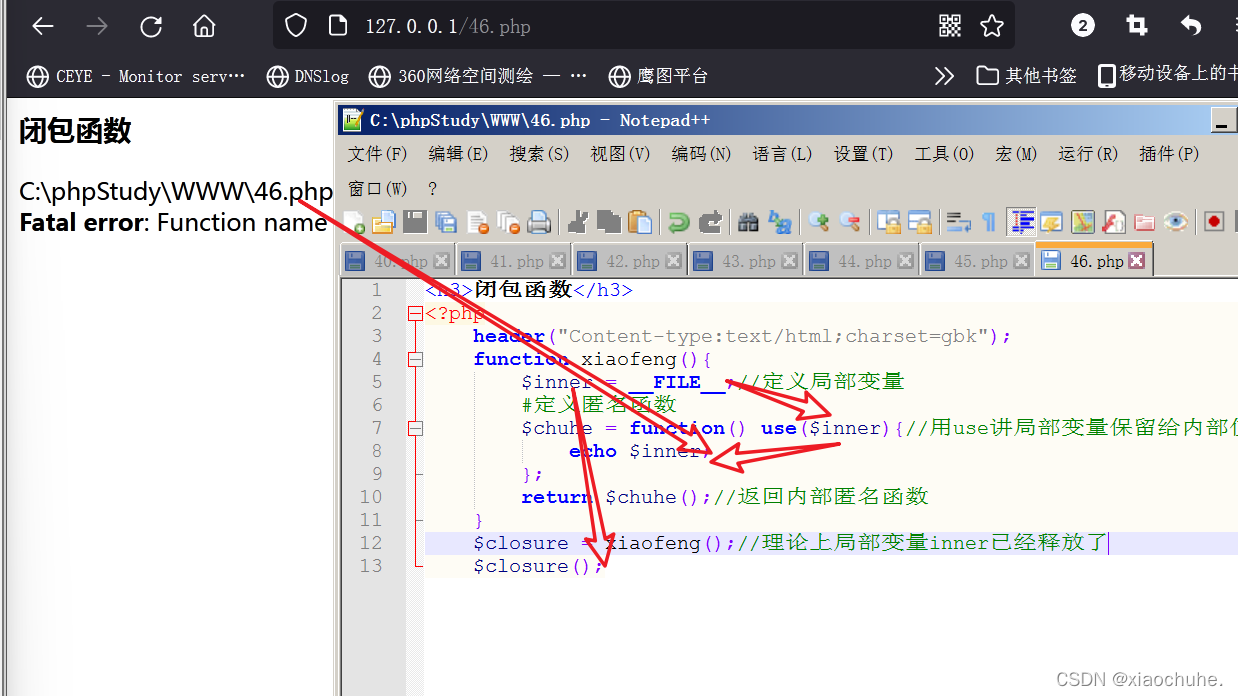
Task: Open the Function List panel icon
Action: coord(1113,222)
